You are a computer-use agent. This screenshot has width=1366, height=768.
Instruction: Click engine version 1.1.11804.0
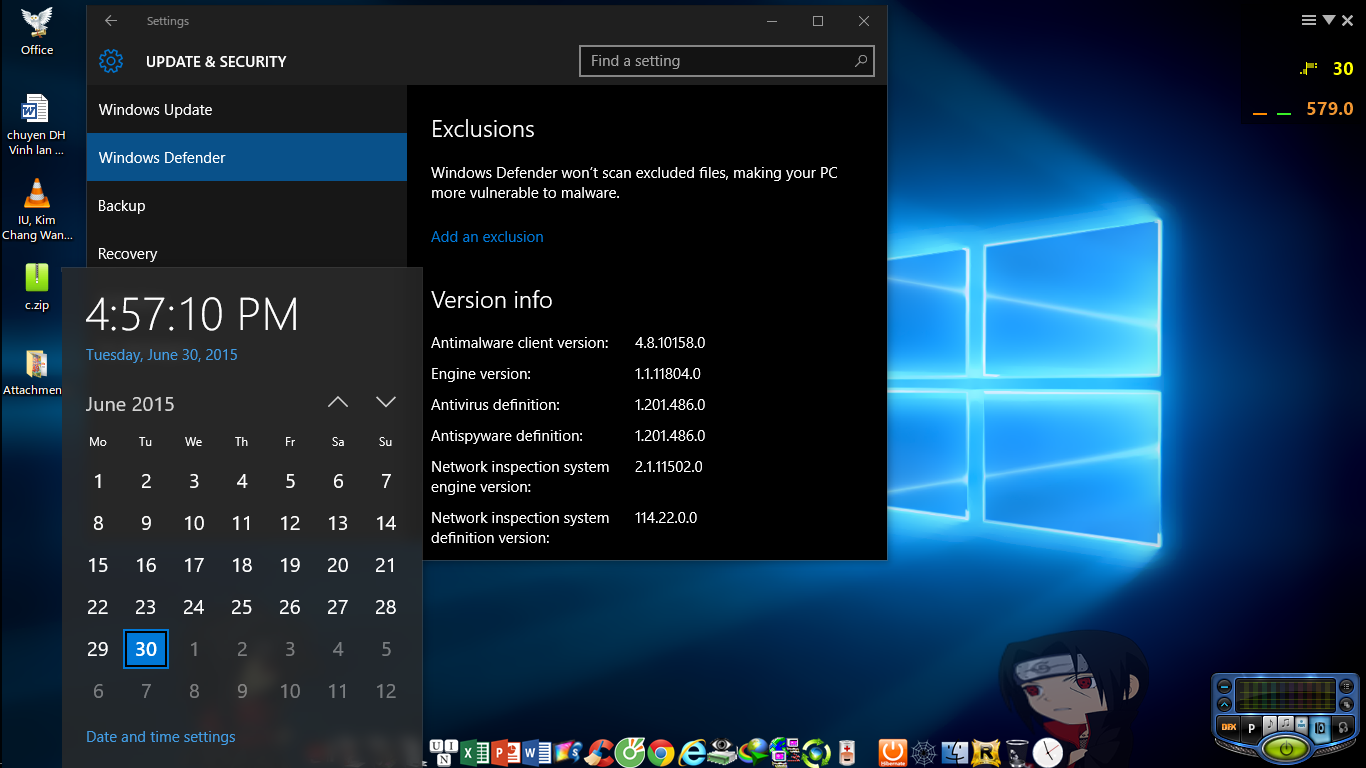668,374
